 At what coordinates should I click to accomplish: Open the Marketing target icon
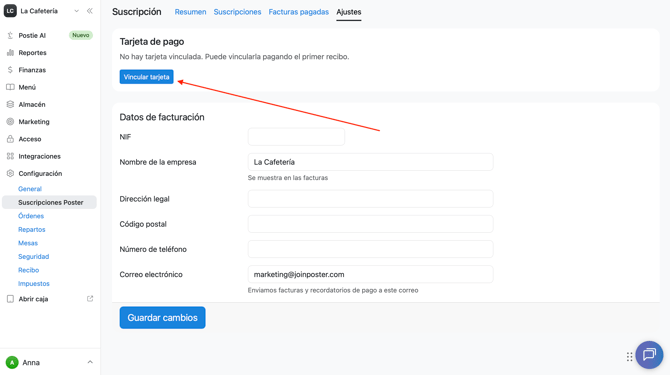point(10,122)
